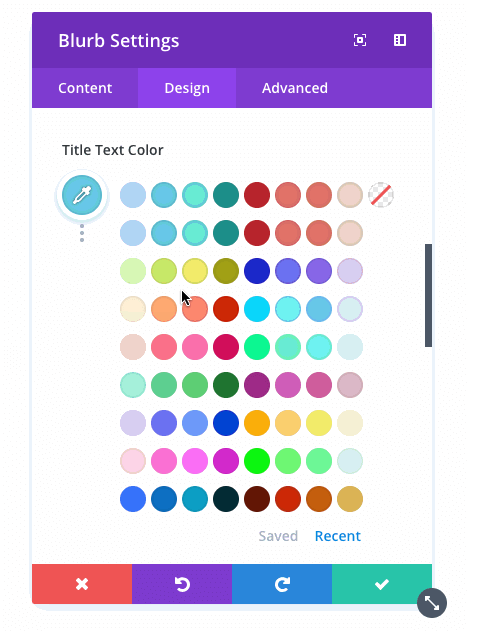Click the fullscreen expand modal icon

pyautogui.click(x=360, y=40)
